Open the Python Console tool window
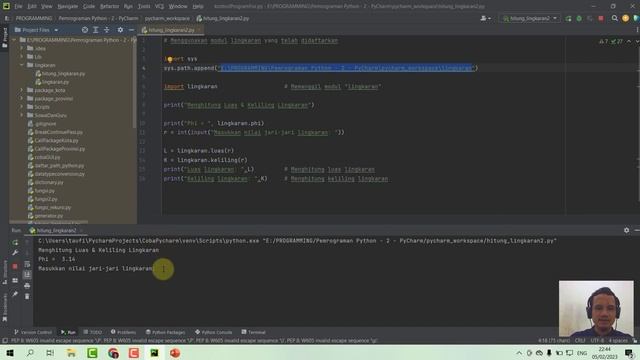640x360 pixels. (x=213, y=332)
